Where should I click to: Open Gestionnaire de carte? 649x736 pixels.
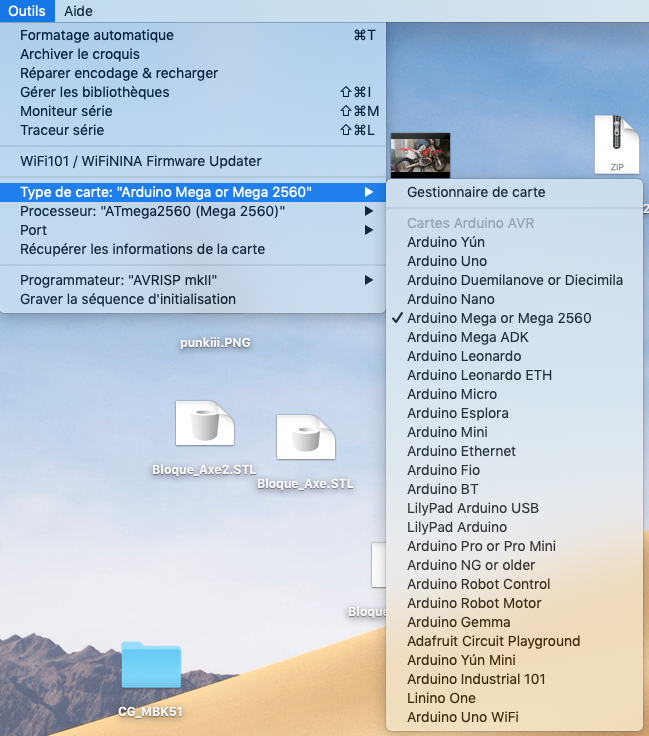[x=514, y=192]
